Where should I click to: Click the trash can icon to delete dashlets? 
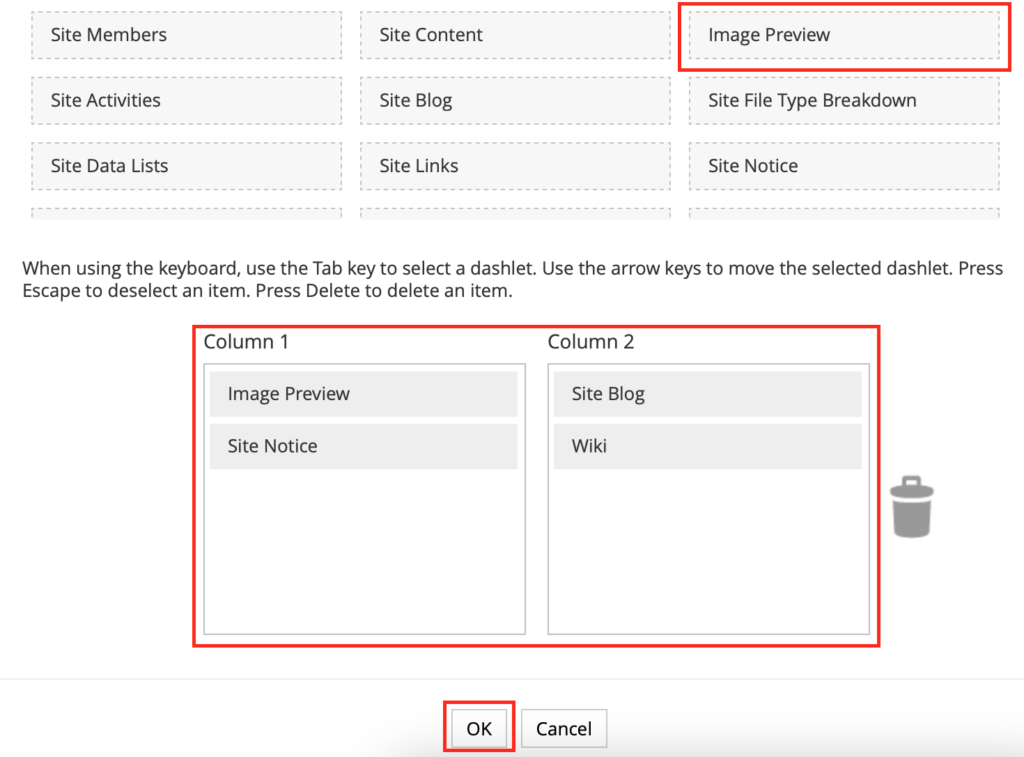click(x=911, y=505)
